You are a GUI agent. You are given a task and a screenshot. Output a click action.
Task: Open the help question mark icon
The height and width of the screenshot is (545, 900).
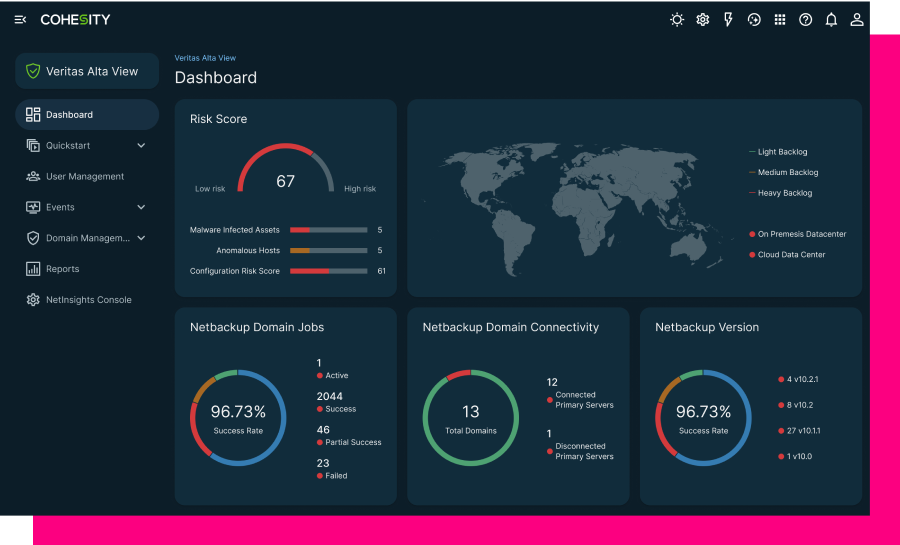tap(805, 20)
